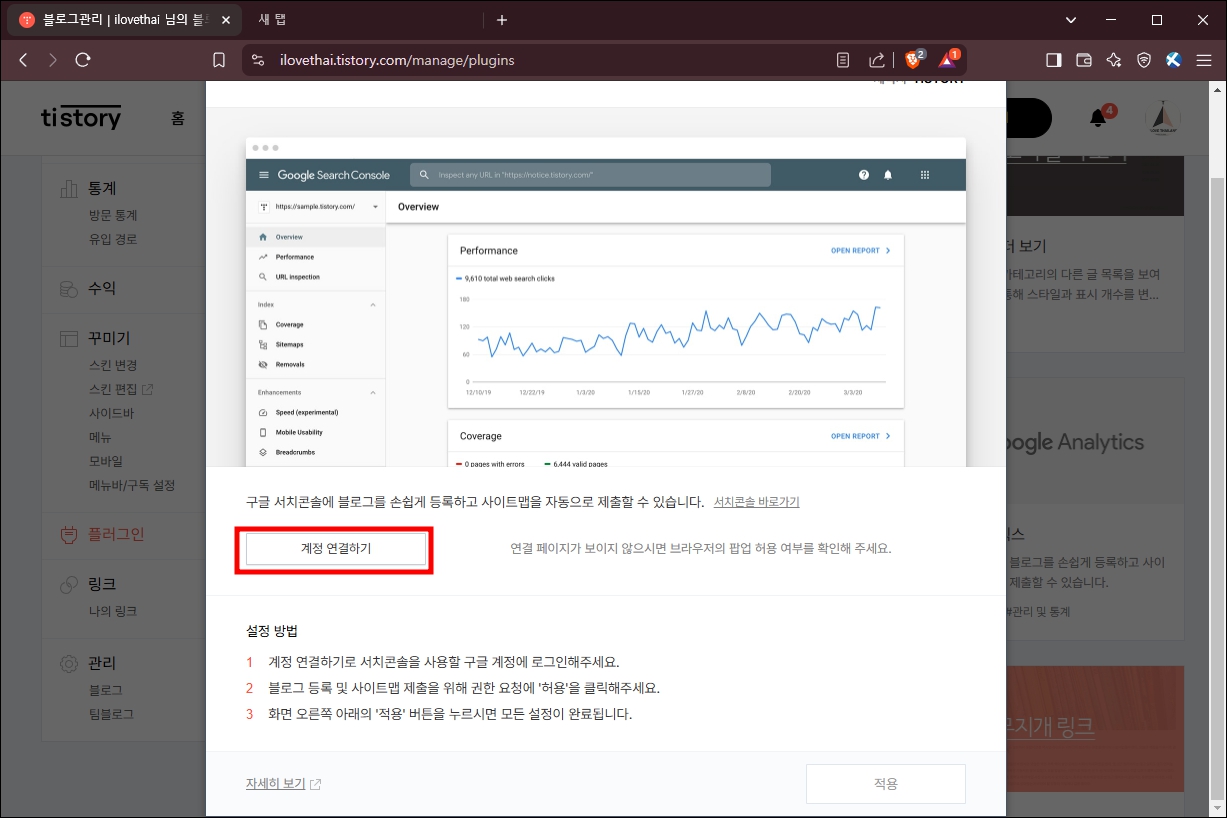
Task: Open 메뉴 under 꾸미기
Action: pyautogui.click(x=100, y=437)
